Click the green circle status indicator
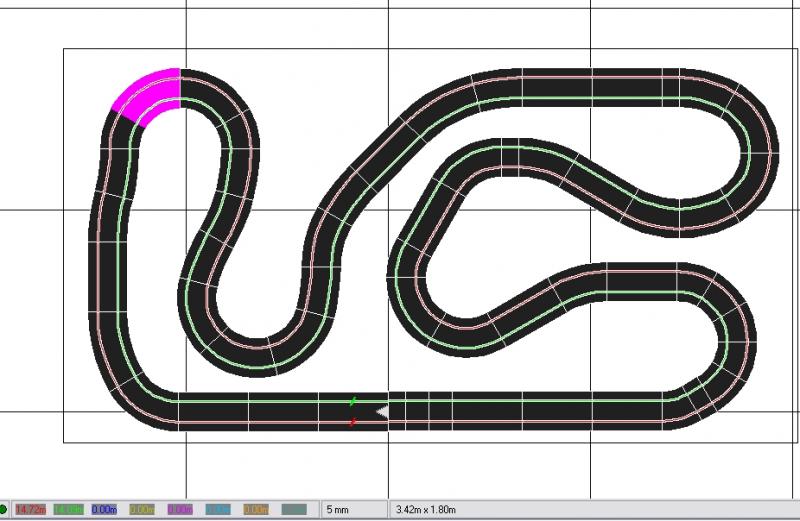The width and height of the screenshot is (800, 521). tap(4, 509)
